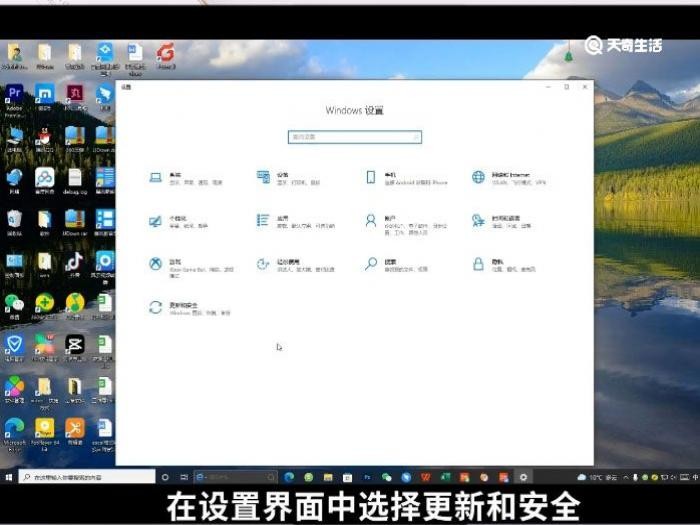Viewport: 700px width, 525px height.
Task: Click the settings search box under Windows 设置
Action: pos(355,137)
